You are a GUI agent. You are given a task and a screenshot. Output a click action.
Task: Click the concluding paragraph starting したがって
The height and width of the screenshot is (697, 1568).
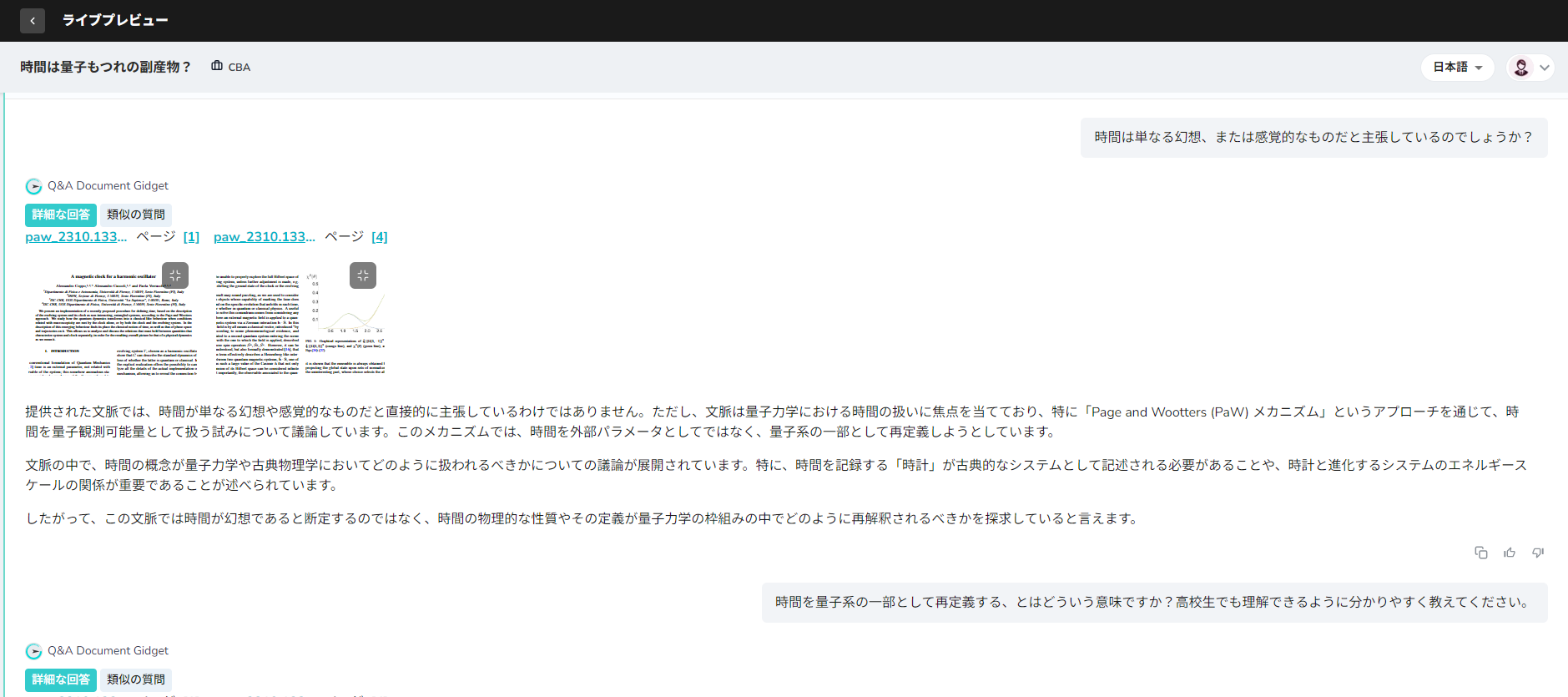(582, 518)
